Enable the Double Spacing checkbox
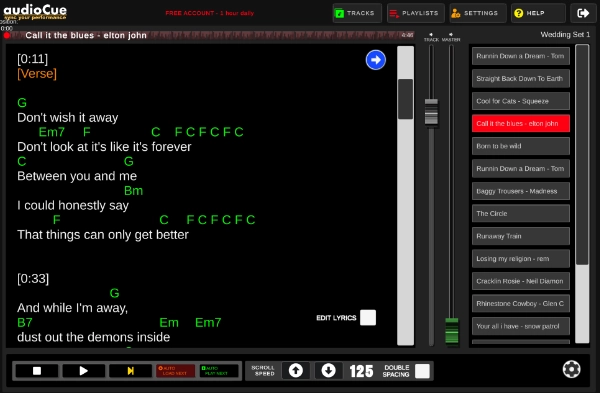This screenshot has height=393, width=600. point(422,371)
